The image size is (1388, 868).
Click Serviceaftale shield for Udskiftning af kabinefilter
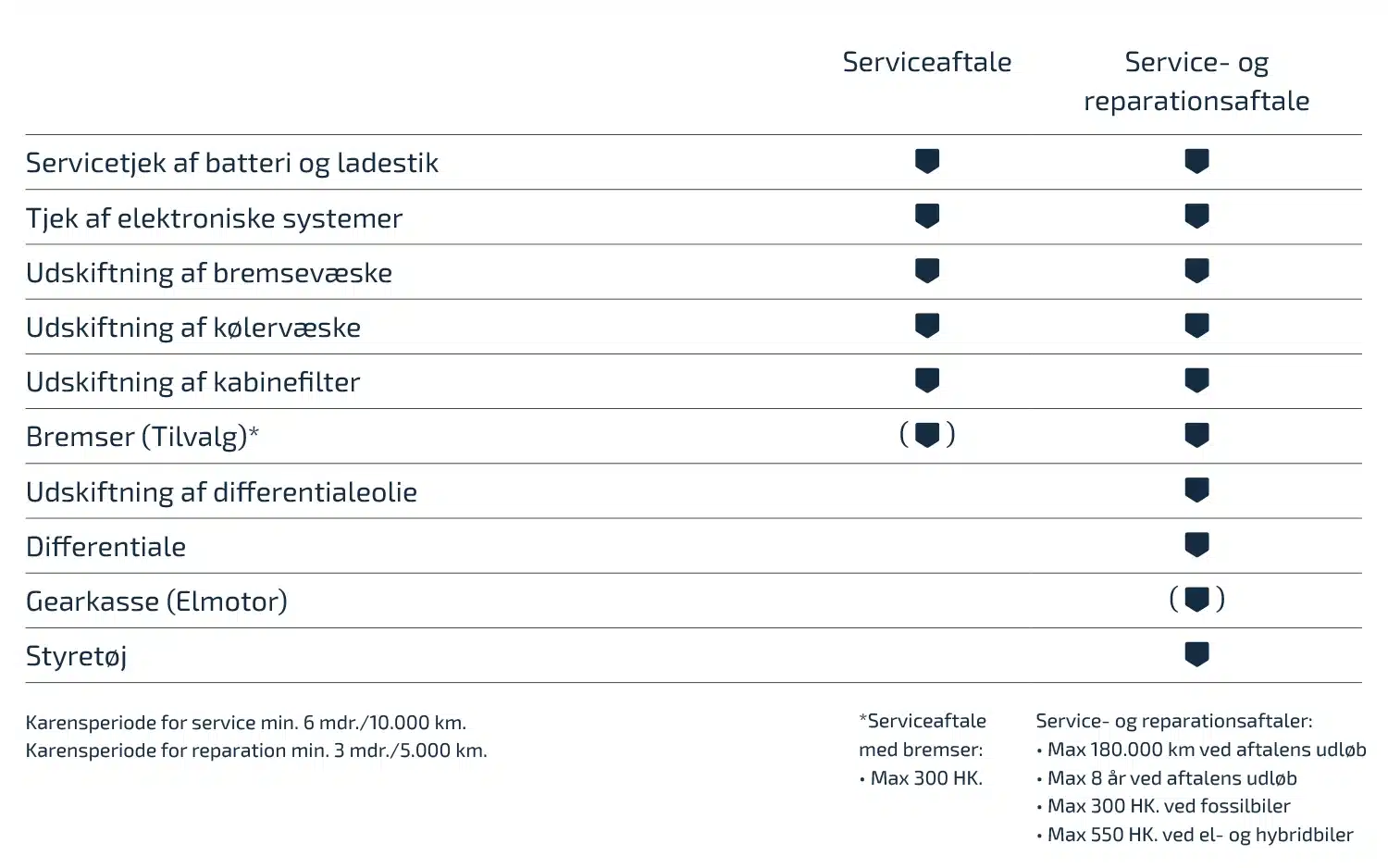click(x=927, y=379)
